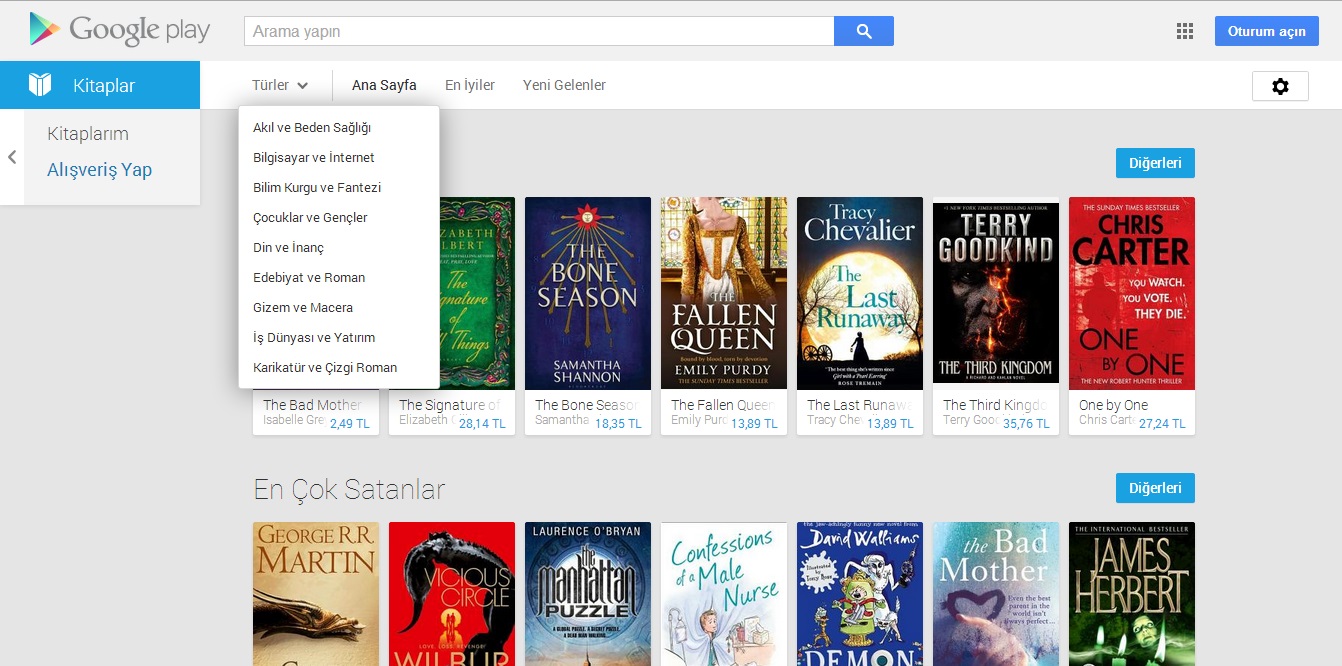
Task: Open the En İyiler tab
Action: (470, 85)
